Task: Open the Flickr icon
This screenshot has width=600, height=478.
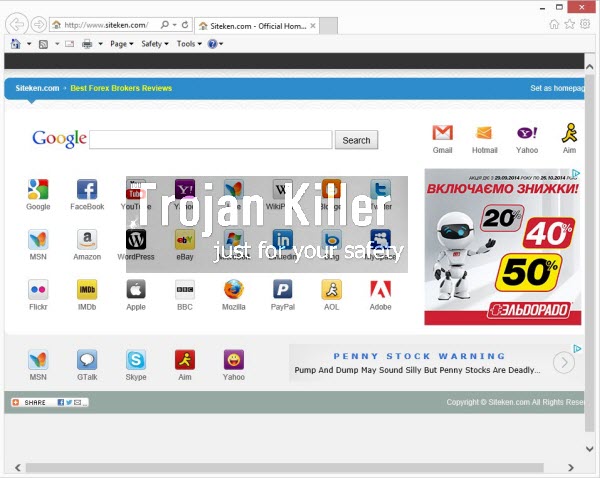Action: (38, 290)
